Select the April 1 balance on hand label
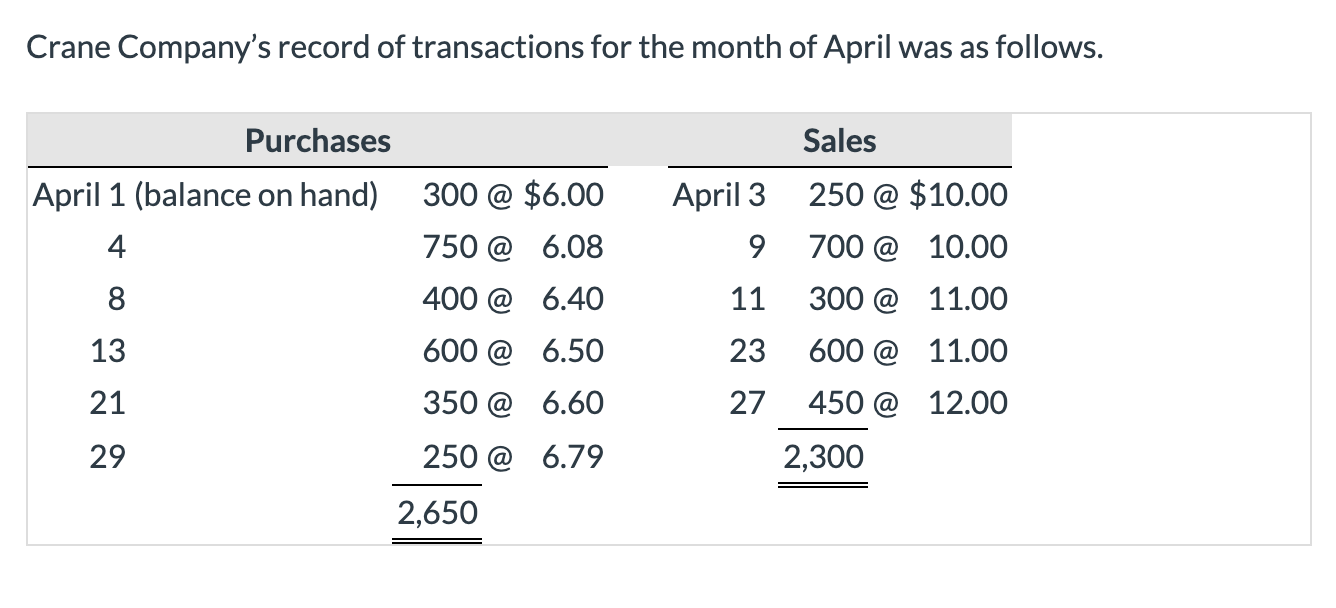 pos(206,194)
